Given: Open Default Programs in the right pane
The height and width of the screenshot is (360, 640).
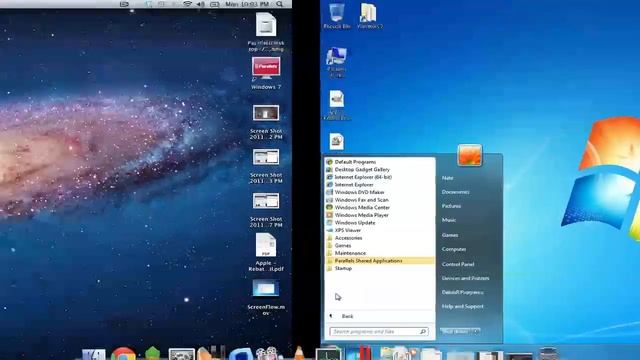Looking at the screenshot, I should (462, 292).
